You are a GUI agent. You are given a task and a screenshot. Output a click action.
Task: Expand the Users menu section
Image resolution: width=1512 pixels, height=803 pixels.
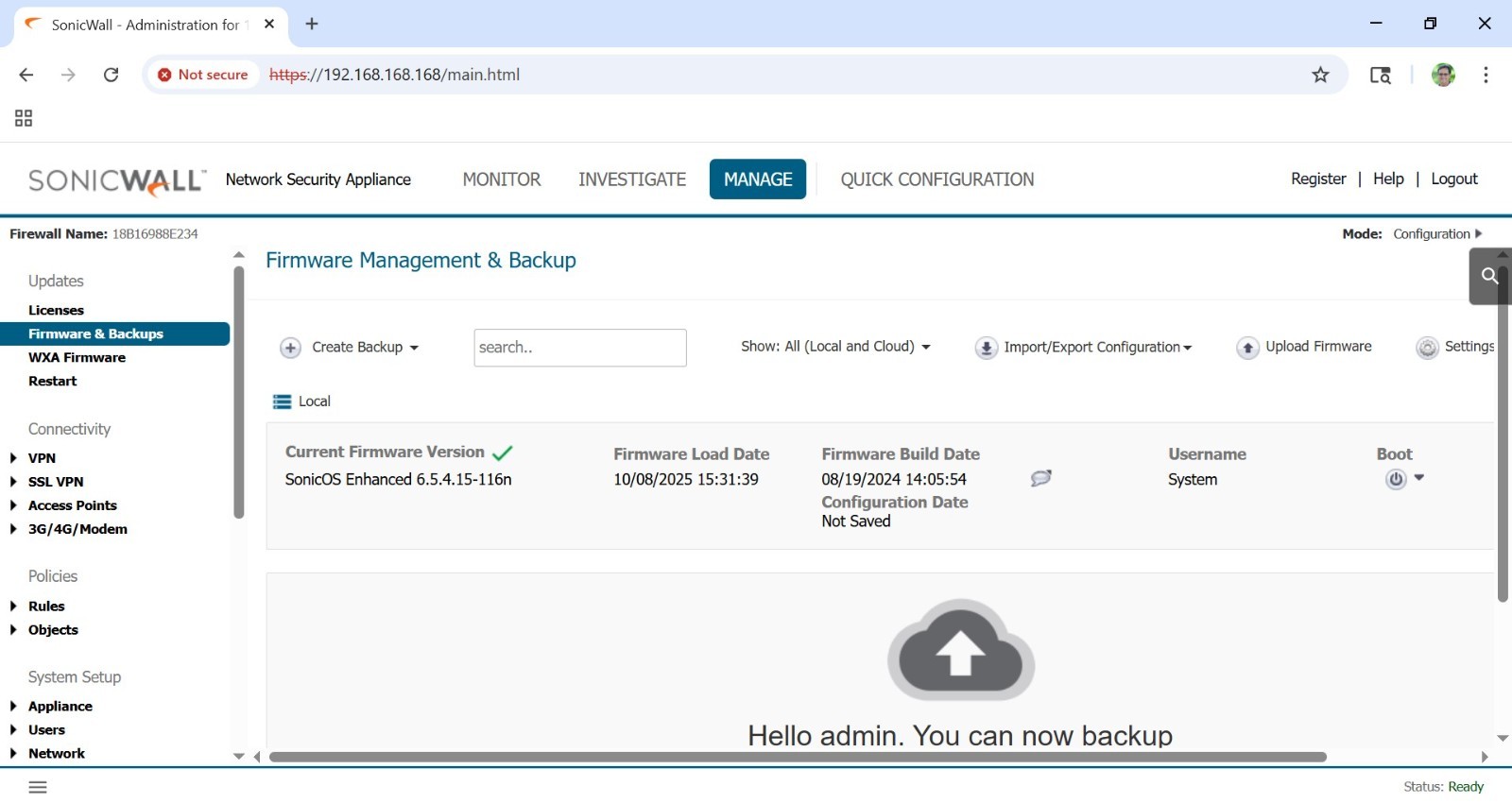coord(13,730)
